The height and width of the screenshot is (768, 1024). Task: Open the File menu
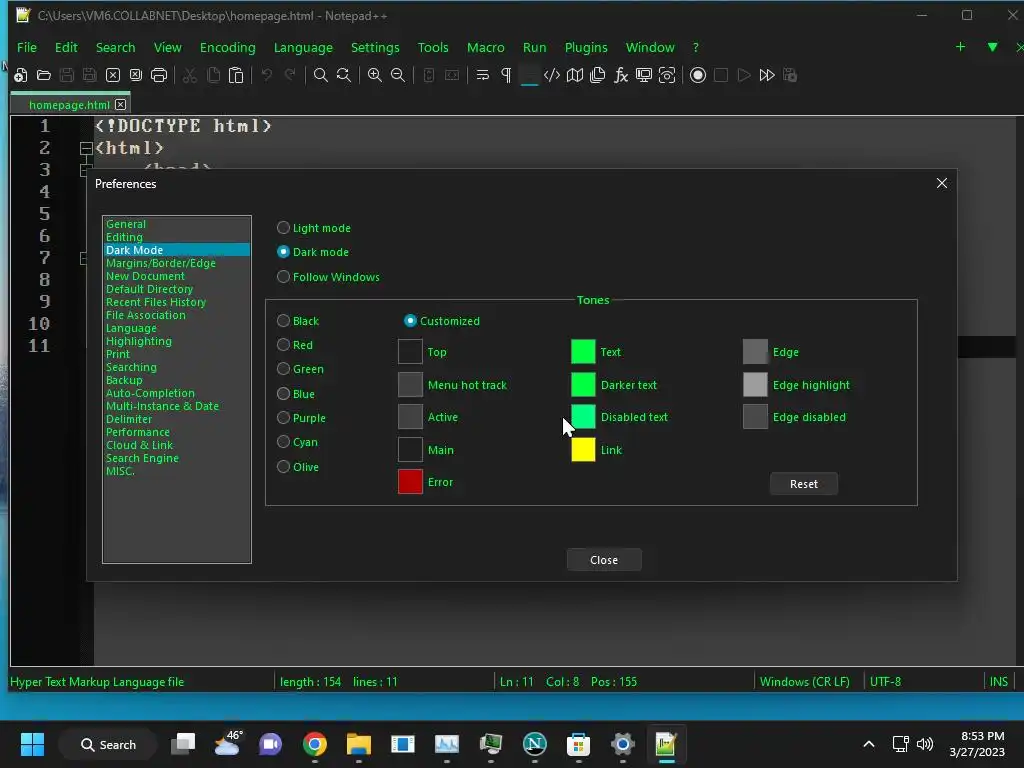tap(27, 47)
